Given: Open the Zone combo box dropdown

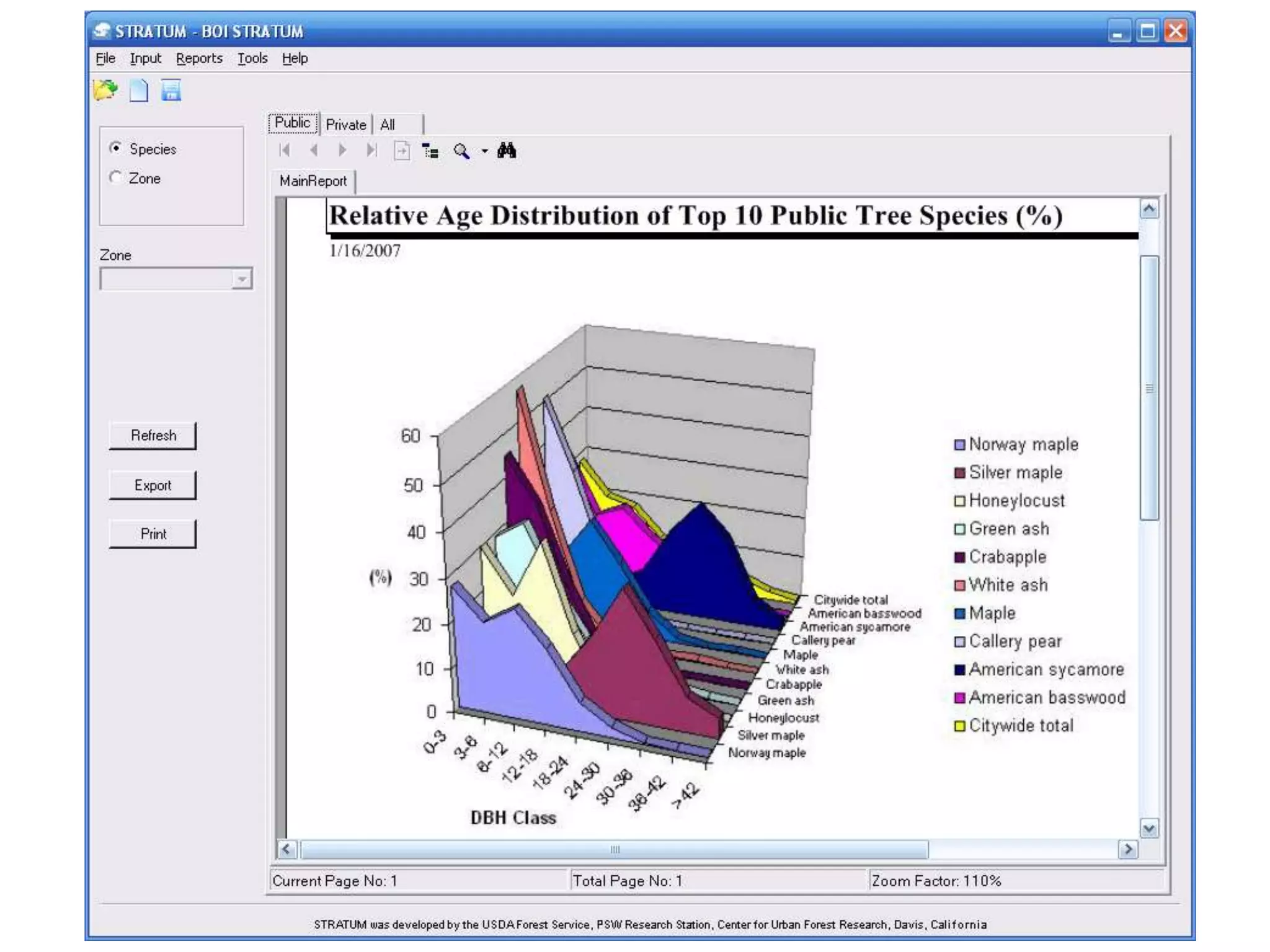Looking at the screenshot, I should (242, 280).
